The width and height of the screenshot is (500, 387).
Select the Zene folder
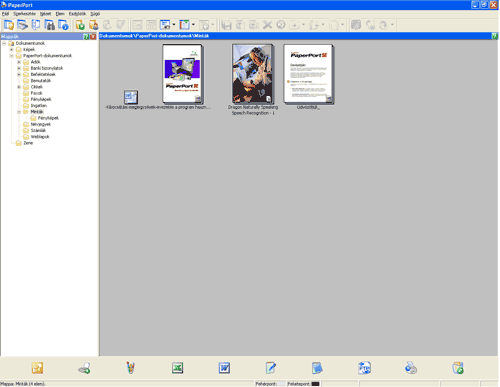28,143
